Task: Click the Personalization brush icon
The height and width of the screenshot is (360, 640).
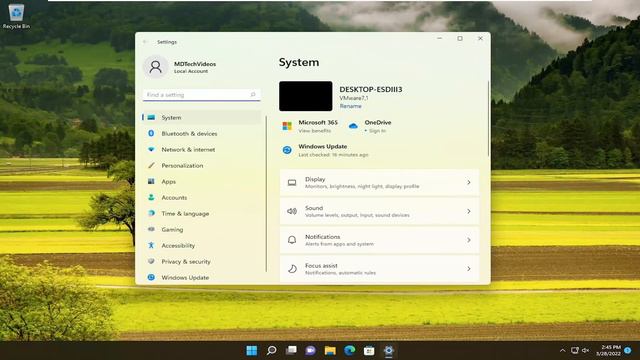Action: (151, 165)
